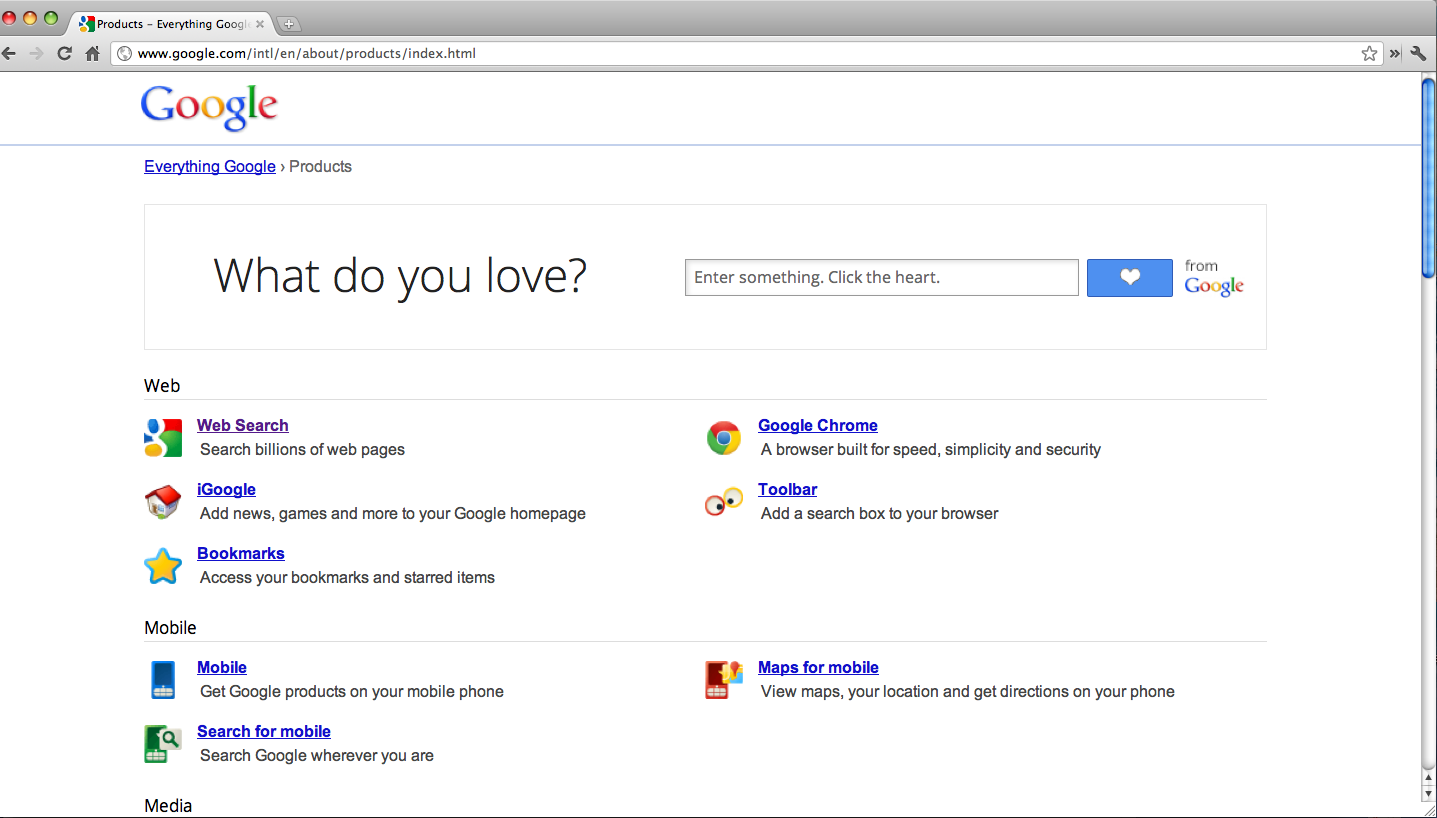Click the Web Search product icon
Image resolution: width=1437 pixels, height=818 pixels.
[x=163, y=438]
